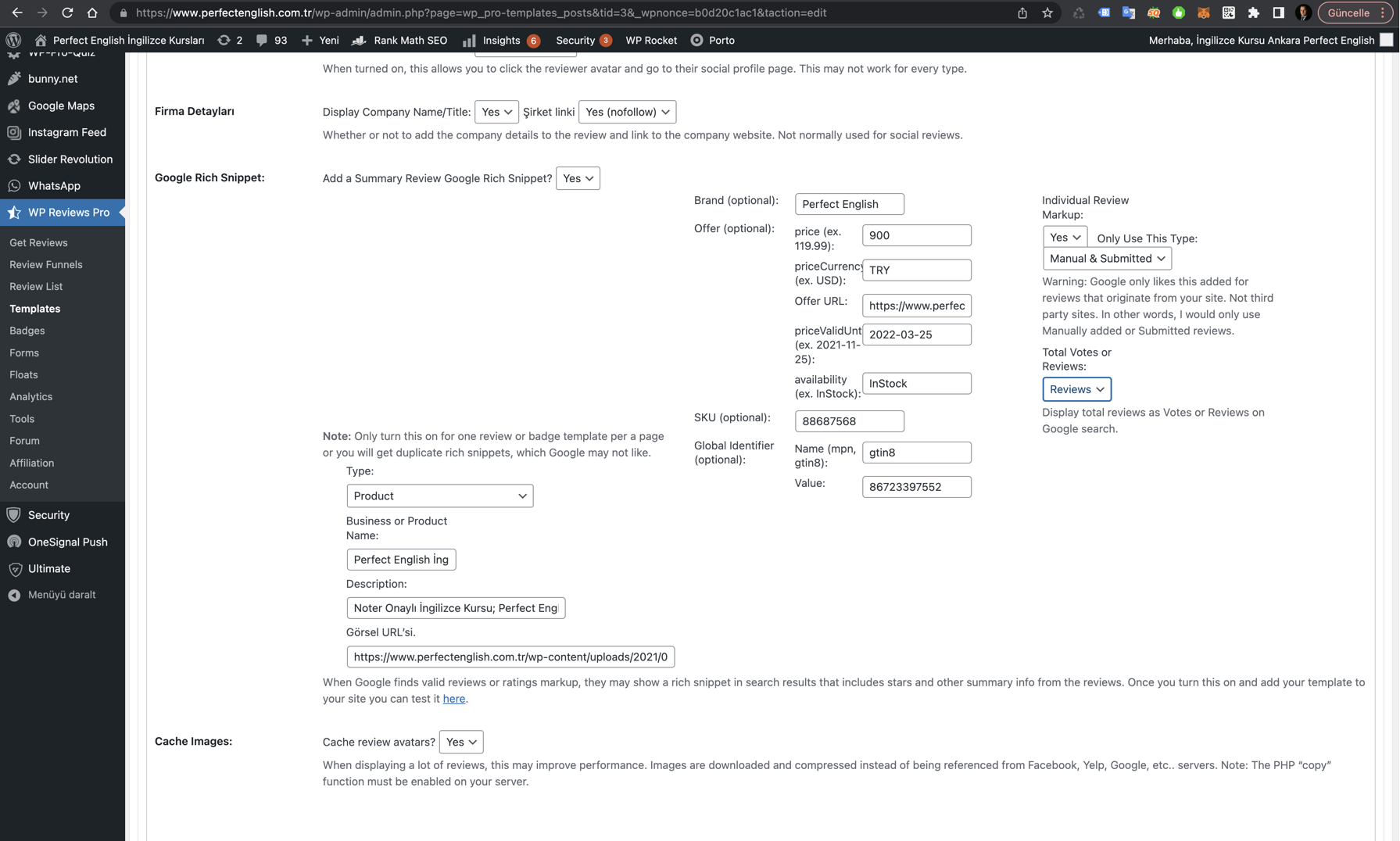This screenshot has height=841, width=1400.
Task: Click the priceValidUntil date field
Action: pos(916,335)
